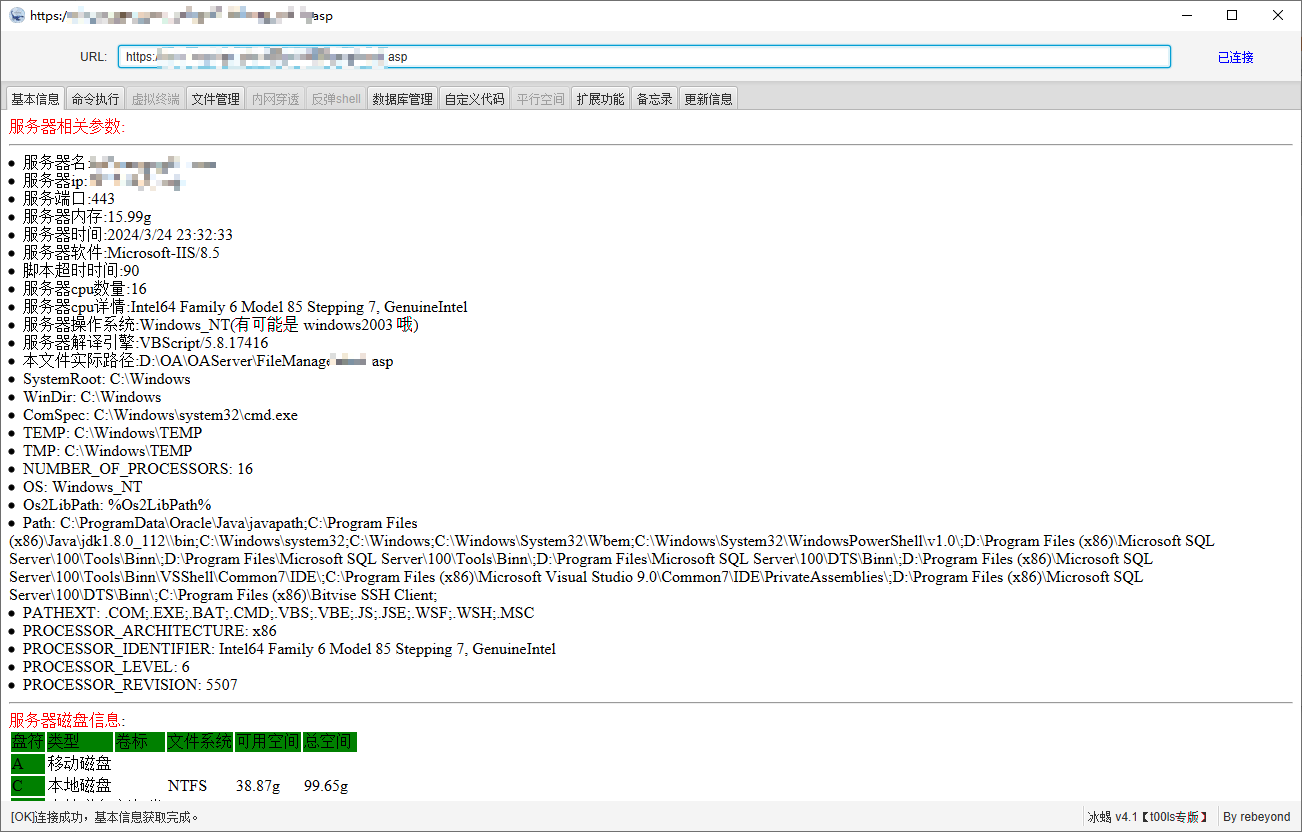Maximize the application window
The height and width of the screenshot is (832, 1302).
[1232, 15]
